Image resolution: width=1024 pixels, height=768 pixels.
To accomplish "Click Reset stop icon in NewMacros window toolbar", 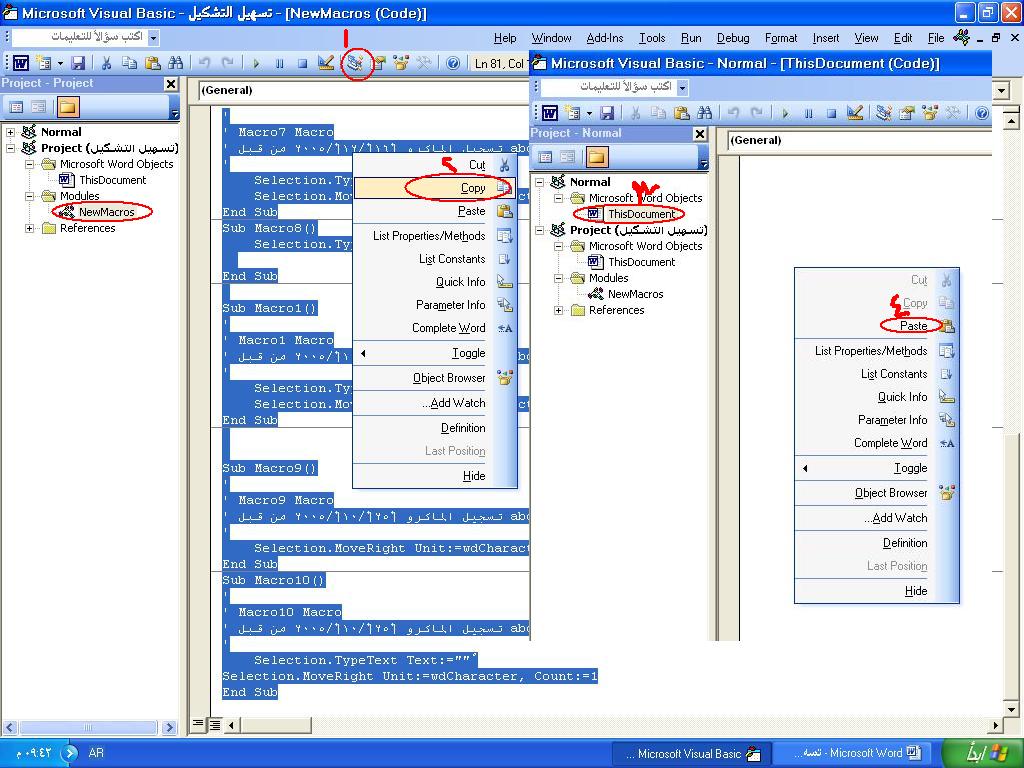I will 302,63.
